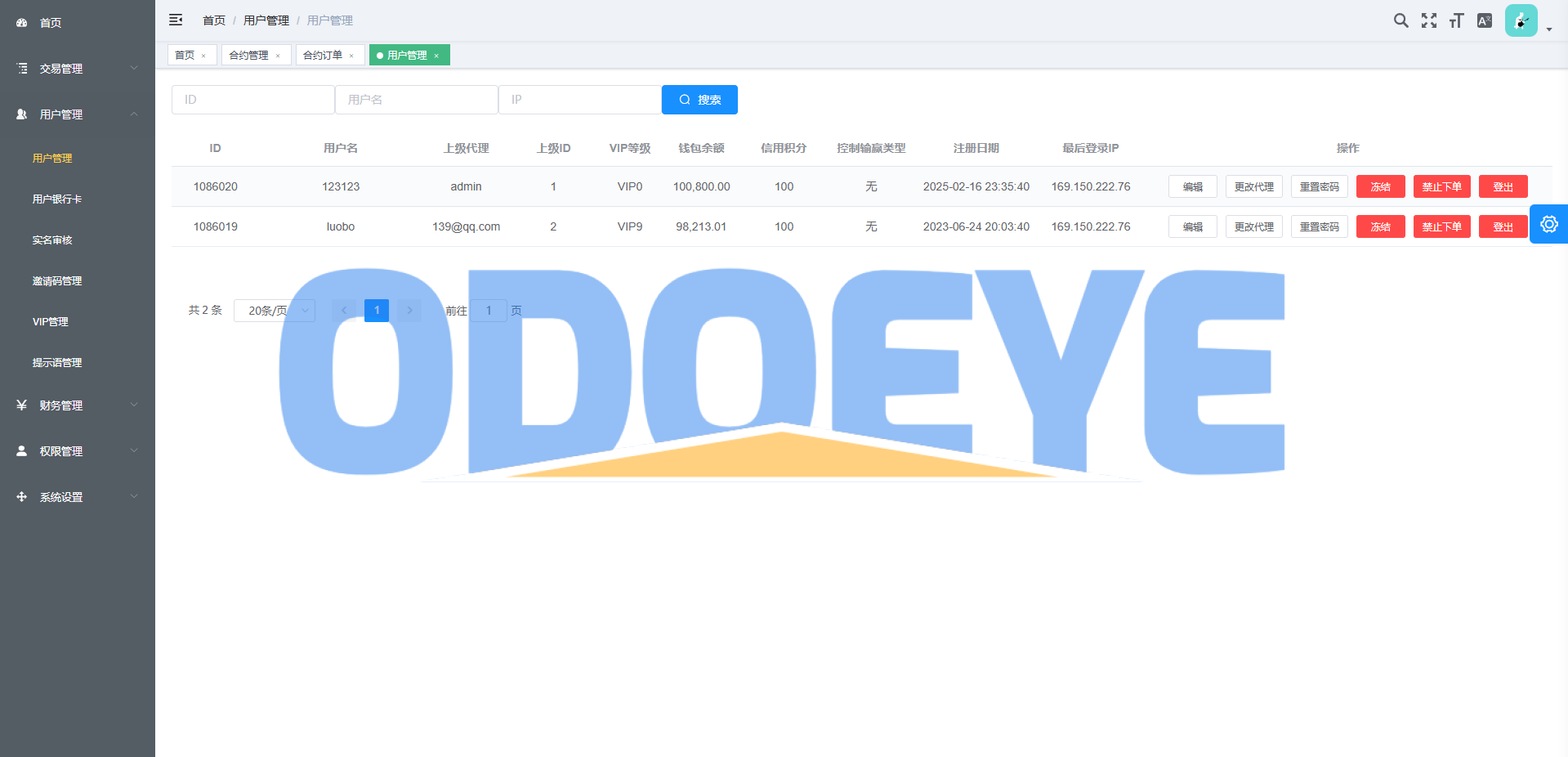Click the 交易管理 list icon

pos(21,69)
